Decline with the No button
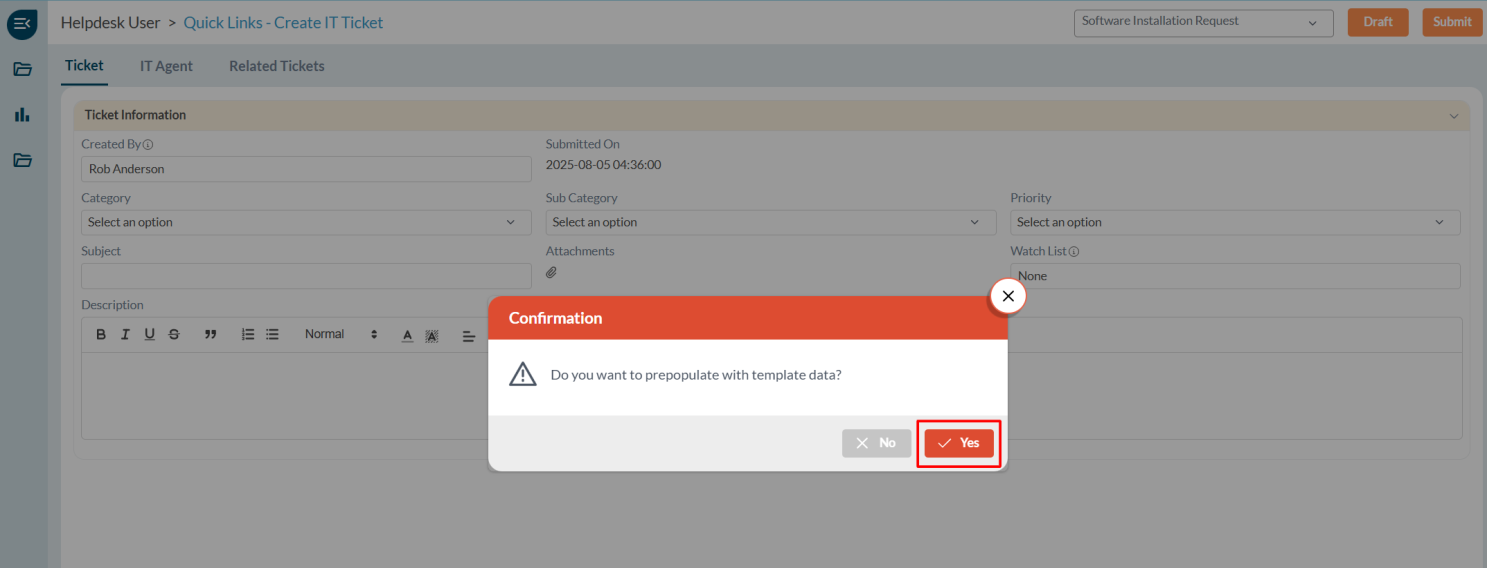Image resolution: width=1487 pixels, height=568 pixels. tap(876, 443)
